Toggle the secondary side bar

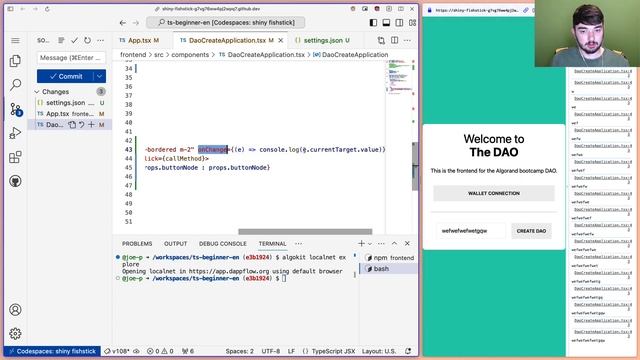(399, 23)
